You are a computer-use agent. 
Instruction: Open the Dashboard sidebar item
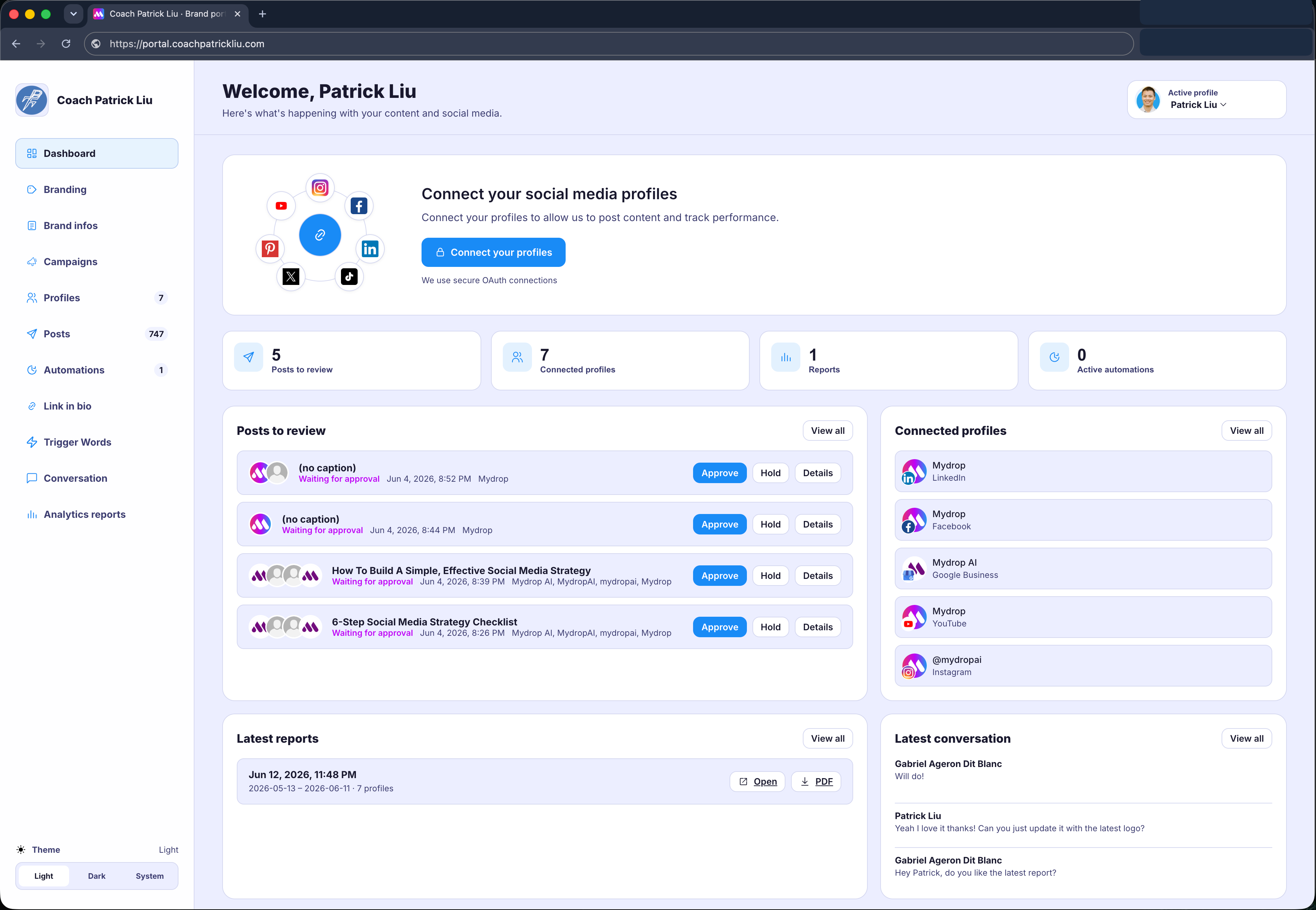[x=97, y=153]
